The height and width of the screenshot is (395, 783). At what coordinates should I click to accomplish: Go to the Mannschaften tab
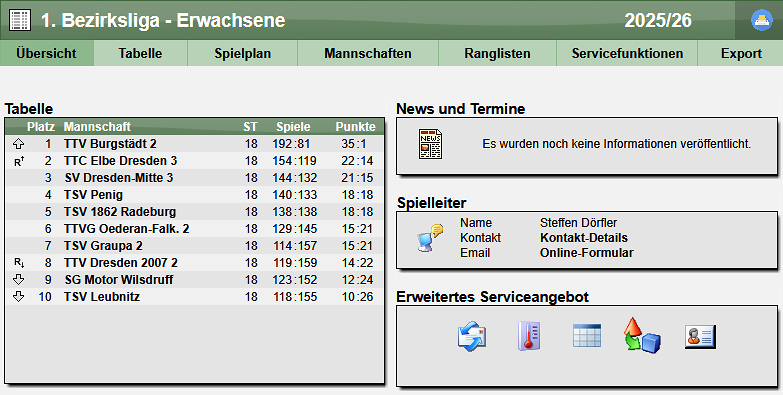(368, 53)
